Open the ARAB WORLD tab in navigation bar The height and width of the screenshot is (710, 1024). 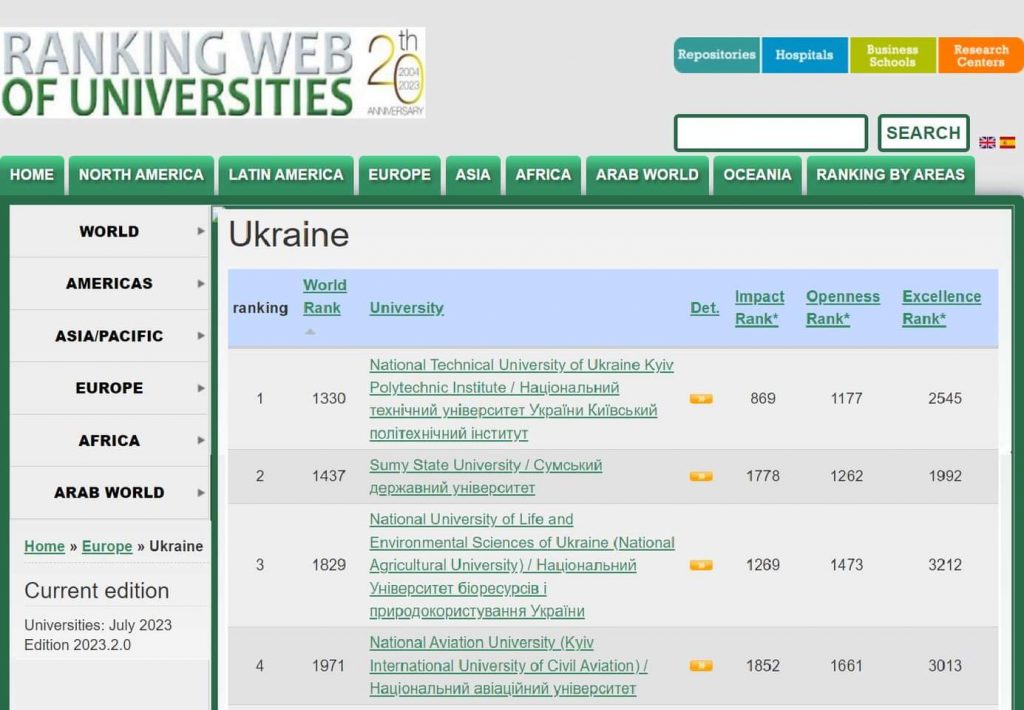point(647,175)
